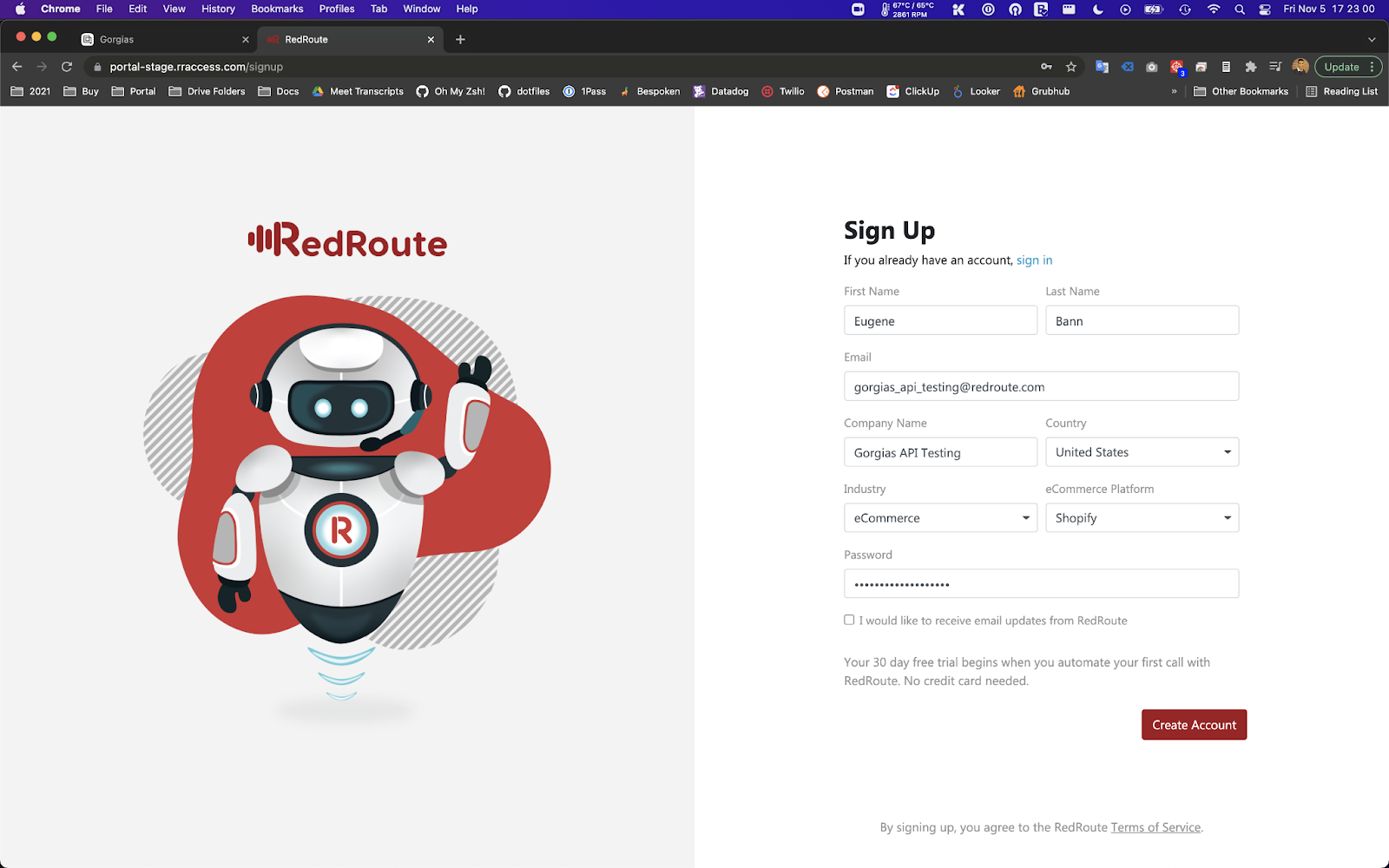The width and height of the screenshot is (1389, 868).
Task: Open the Grubhub bookmark
Action: (1041, 91)
